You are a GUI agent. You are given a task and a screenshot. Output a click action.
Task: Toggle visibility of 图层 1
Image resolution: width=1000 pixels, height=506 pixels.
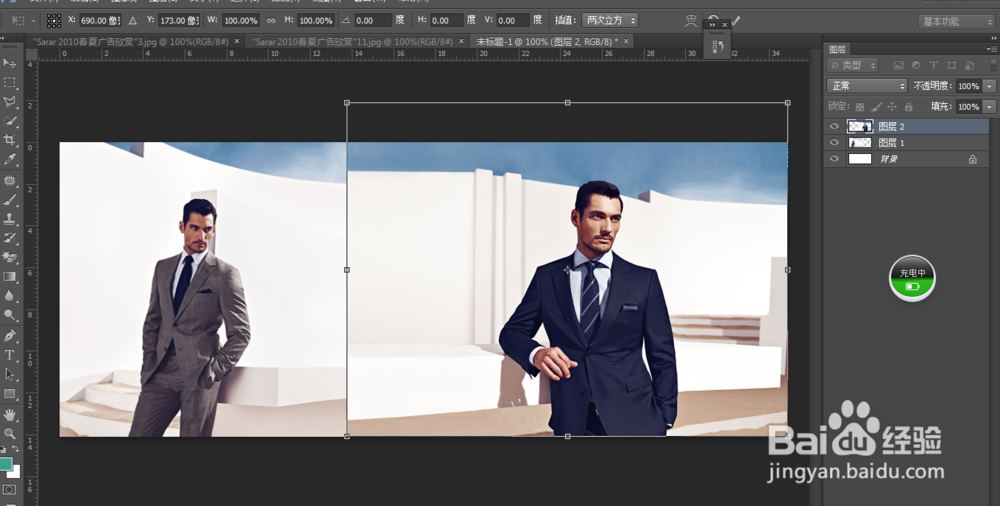834,143
